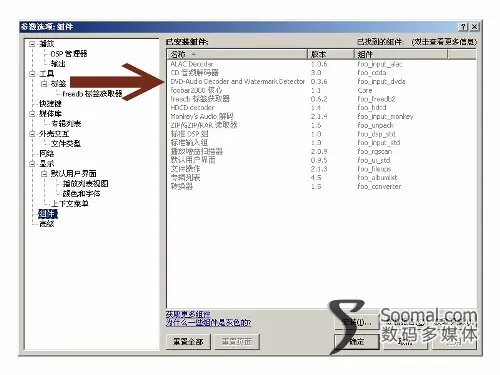Collapse the 默认用户界面 tree node
The width and height of the screenshot is (500, 375).
coord(44,174)
